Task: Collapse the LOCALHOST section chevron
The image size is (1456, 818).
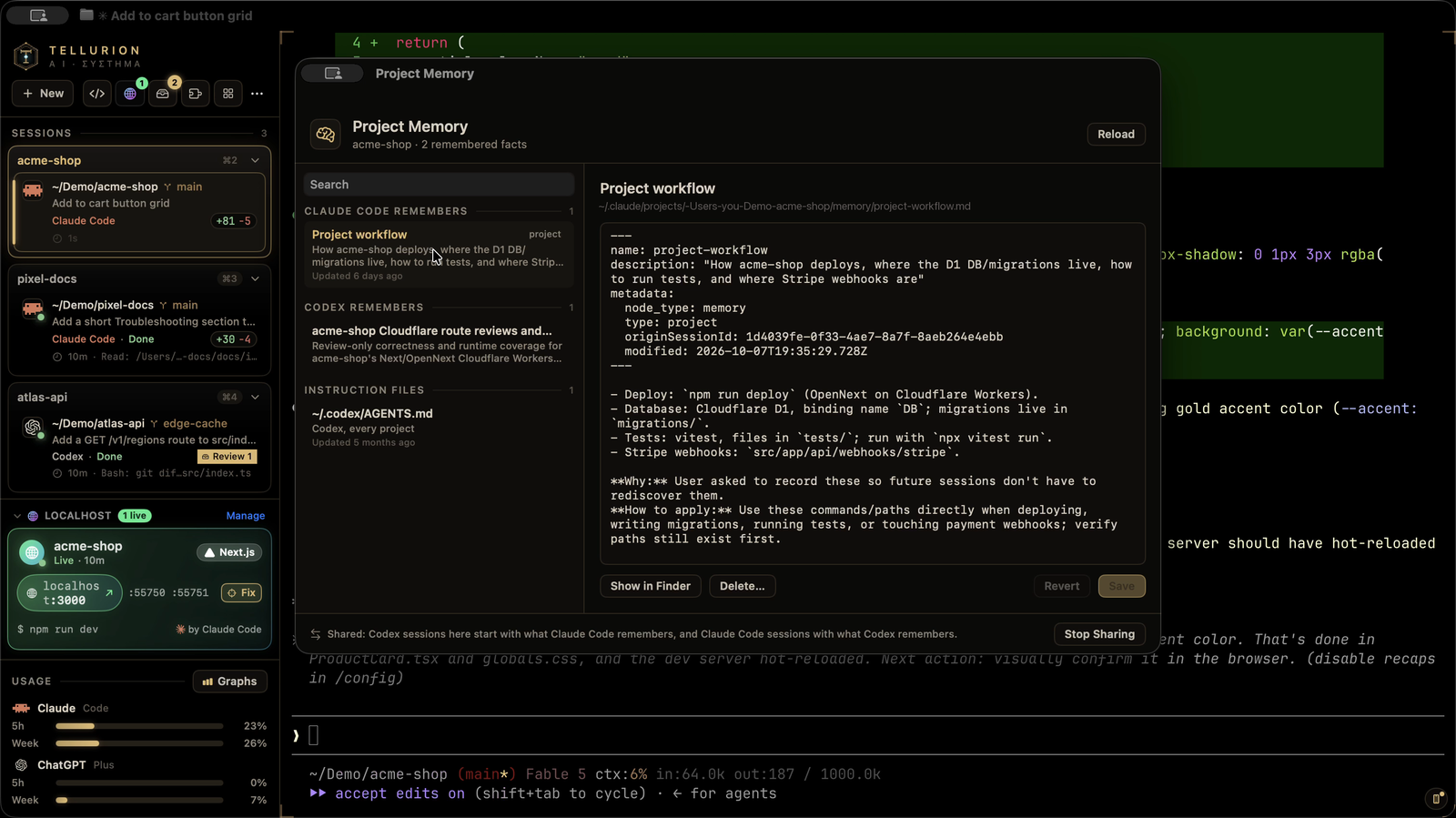Action: click(x=17, y=516)
